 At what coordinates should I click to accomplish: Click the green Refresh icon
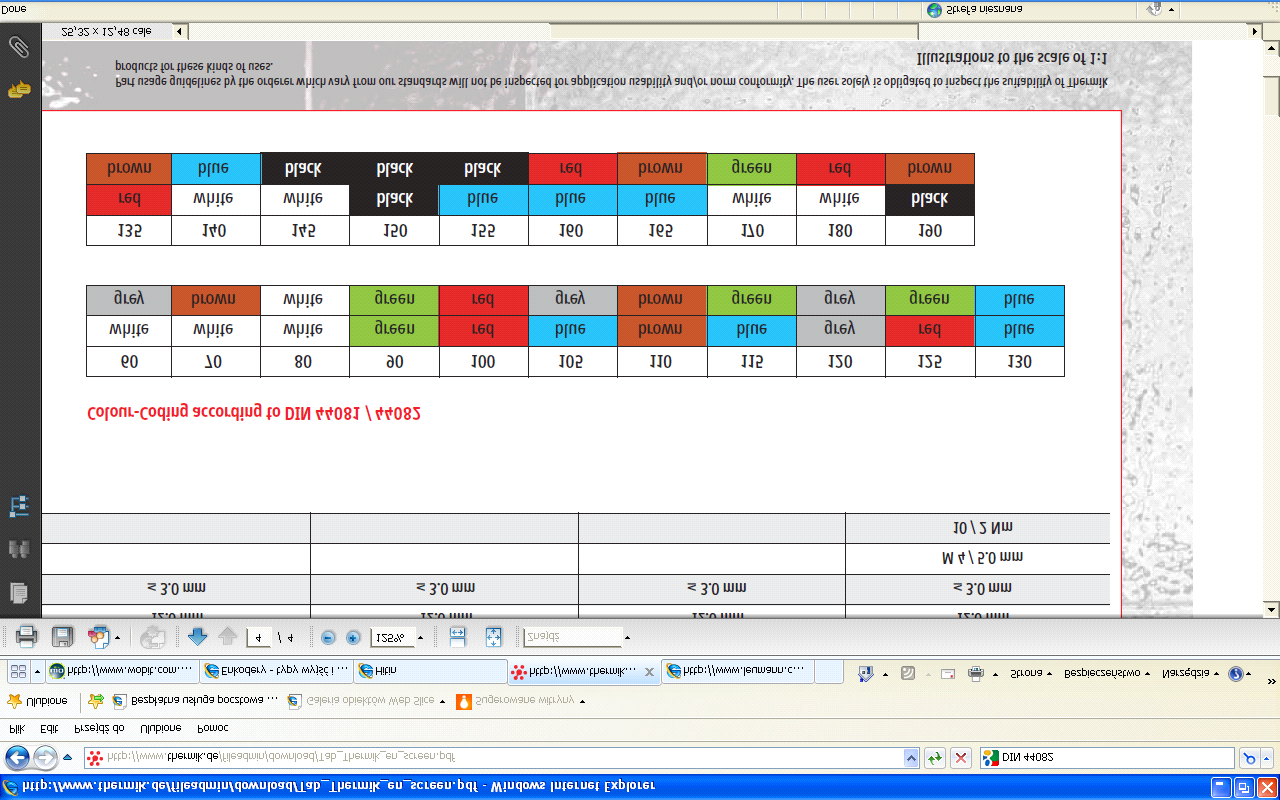[935, 757]
